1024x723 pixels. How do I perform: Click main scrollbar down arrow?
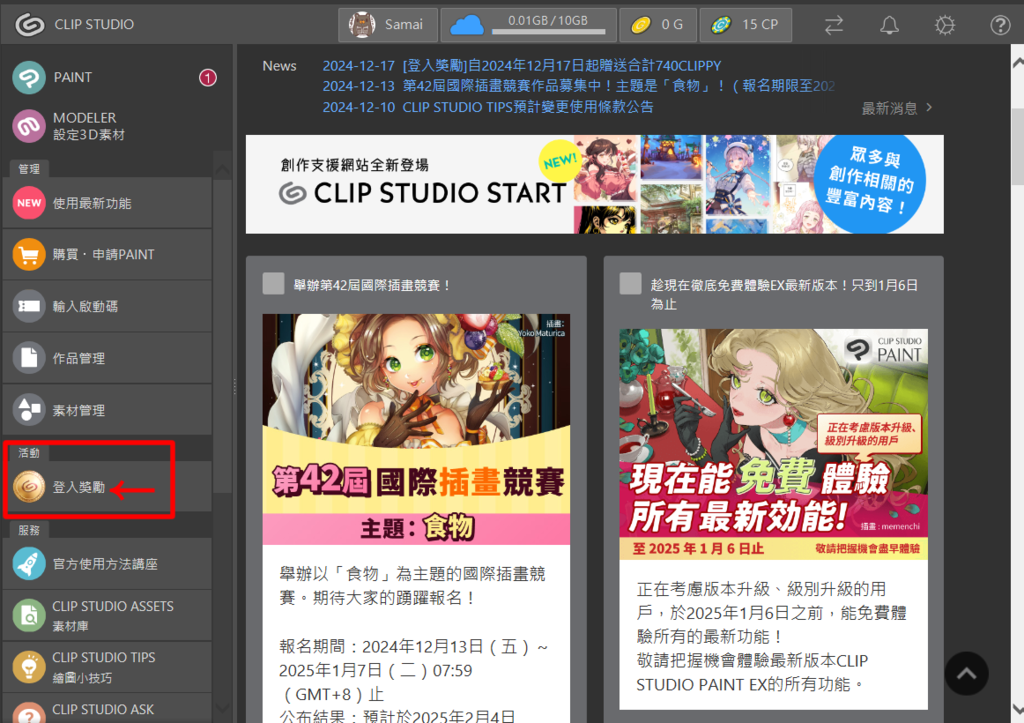tap(1017, 709)
